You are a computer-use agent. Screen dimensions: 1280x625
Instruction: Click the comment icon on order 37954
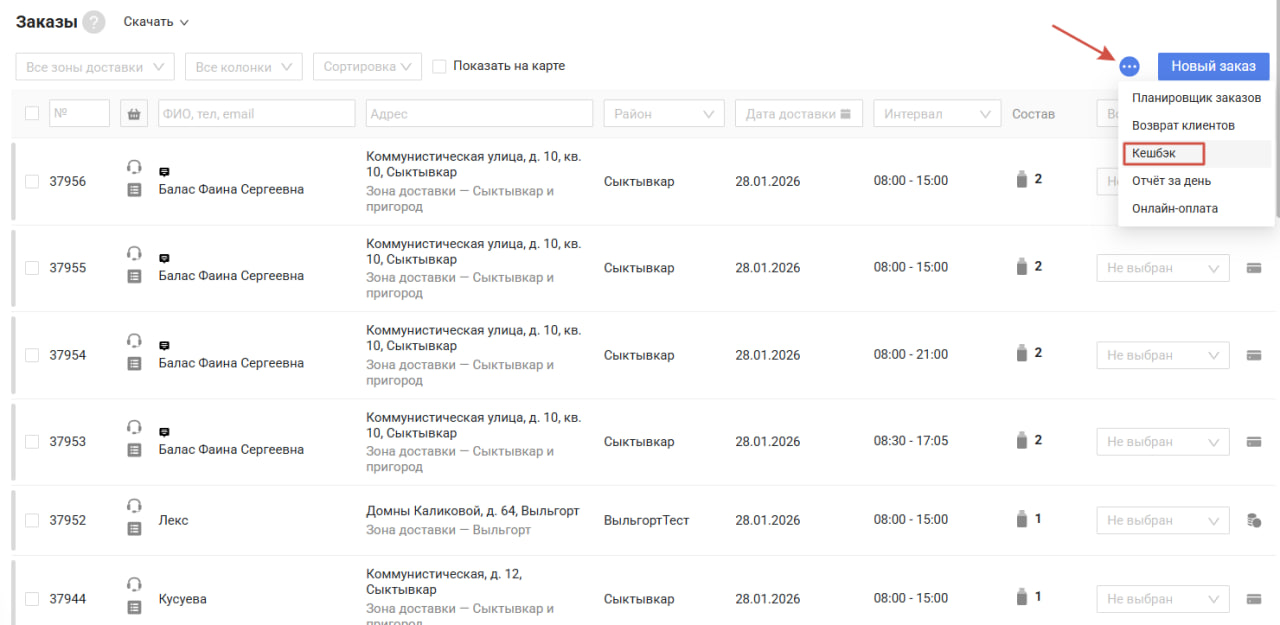(x=165, y=345)
